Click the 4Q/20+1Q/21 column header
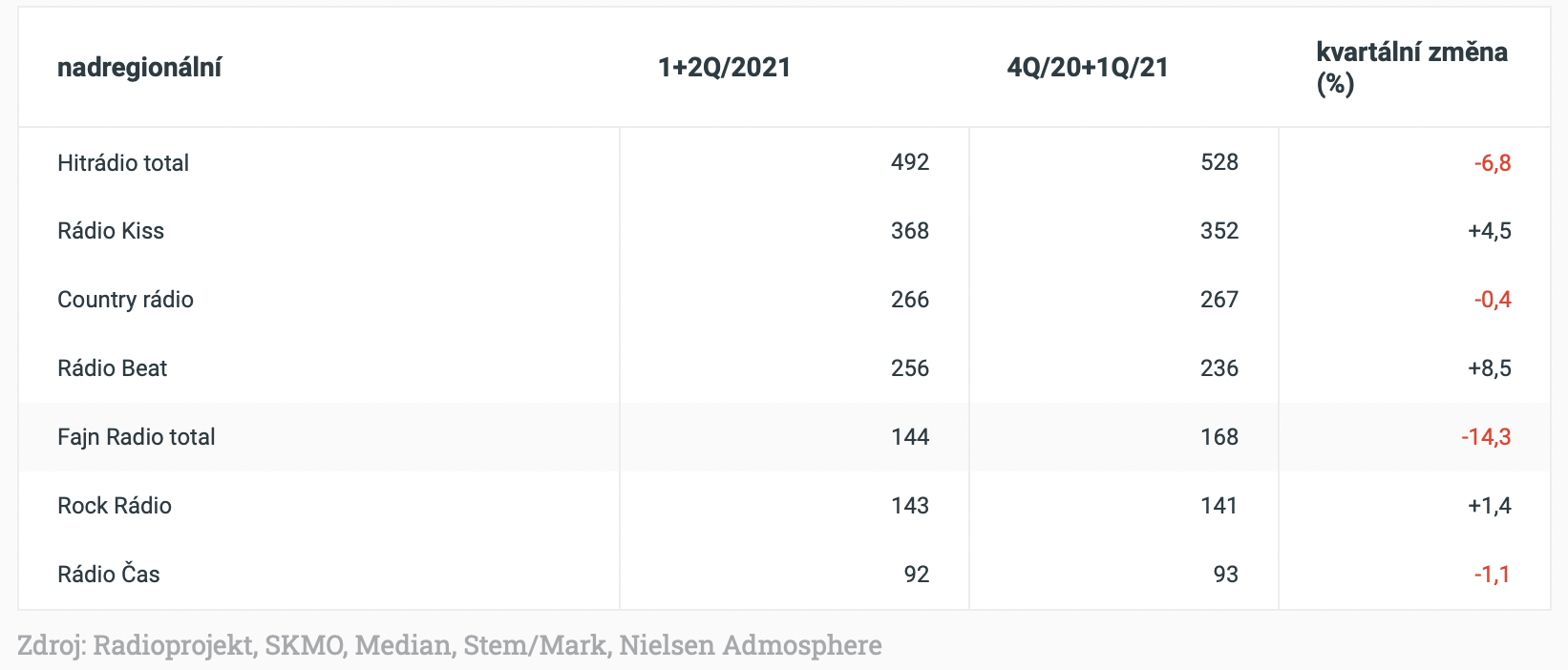 [x=1087, y=68]
